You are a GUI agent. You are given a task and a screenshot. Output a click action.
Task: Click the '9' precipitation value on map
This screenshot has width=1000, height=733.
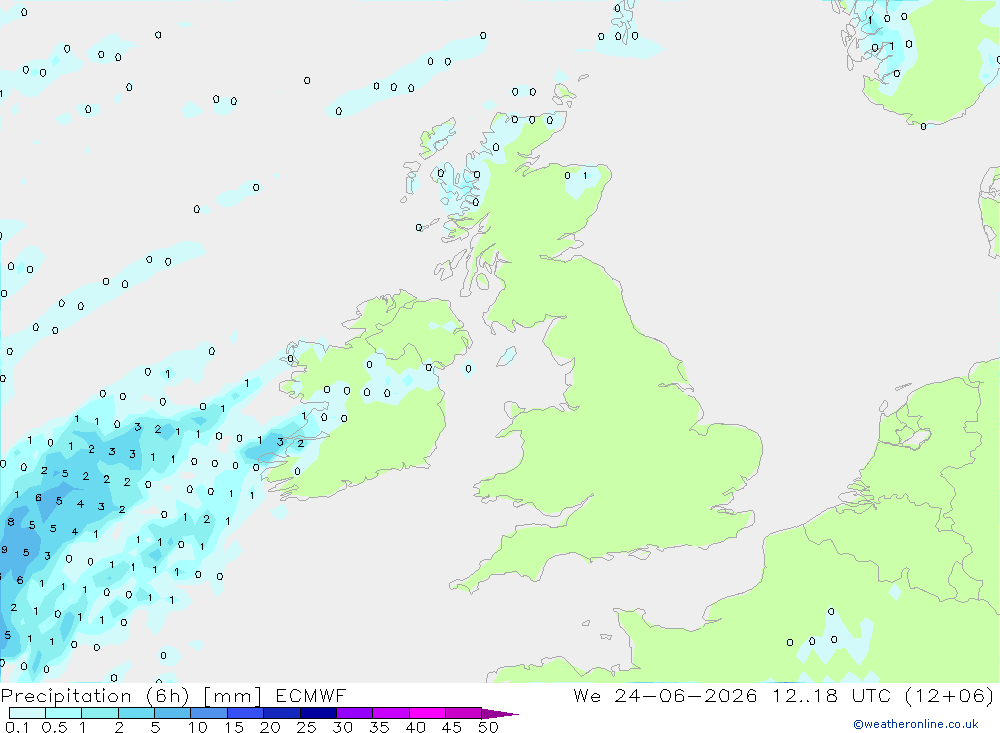(5, 549)
